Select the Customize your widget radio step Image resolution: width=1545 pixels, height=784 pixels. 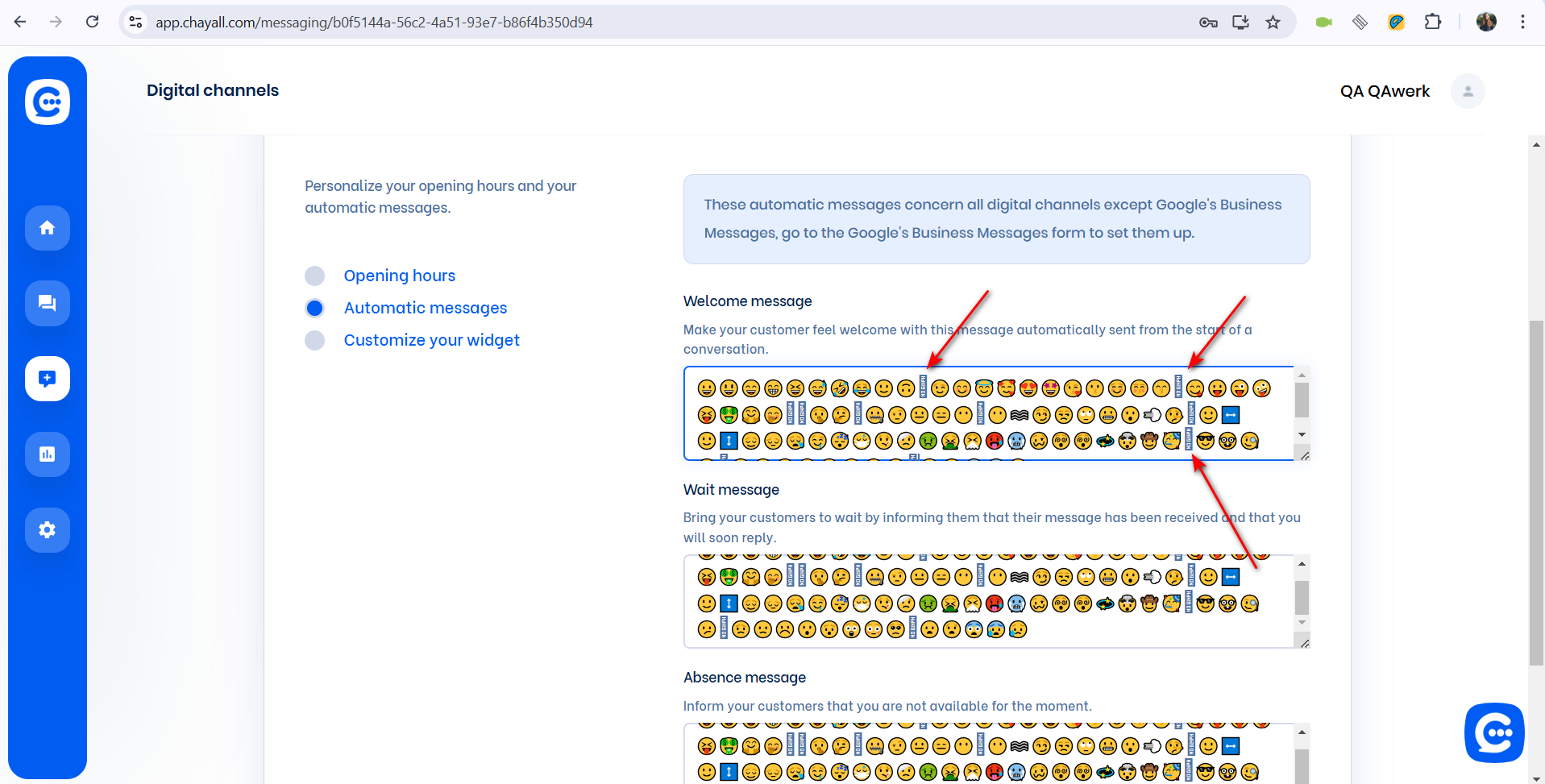click(315, 340)
